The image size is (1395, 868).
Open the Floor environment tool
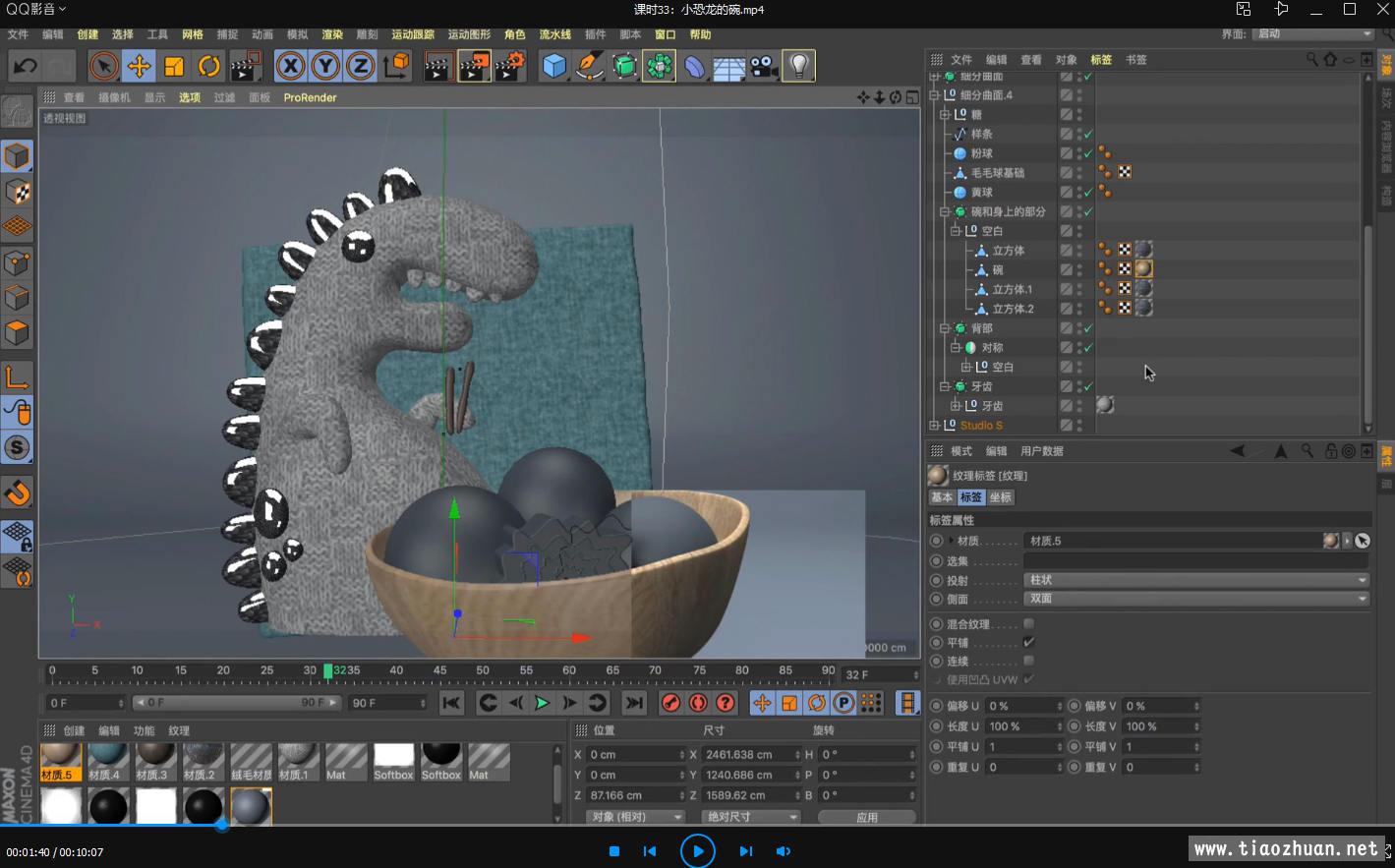[728, 66]
